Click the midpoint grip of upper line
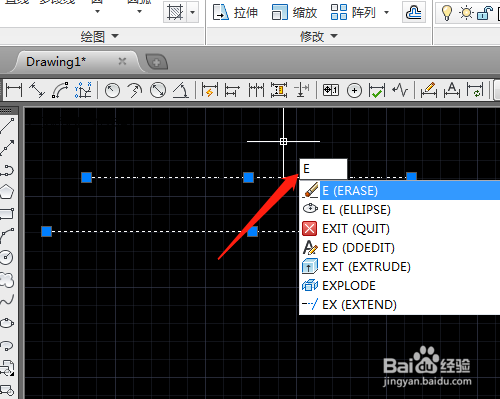 click(248, 177)
